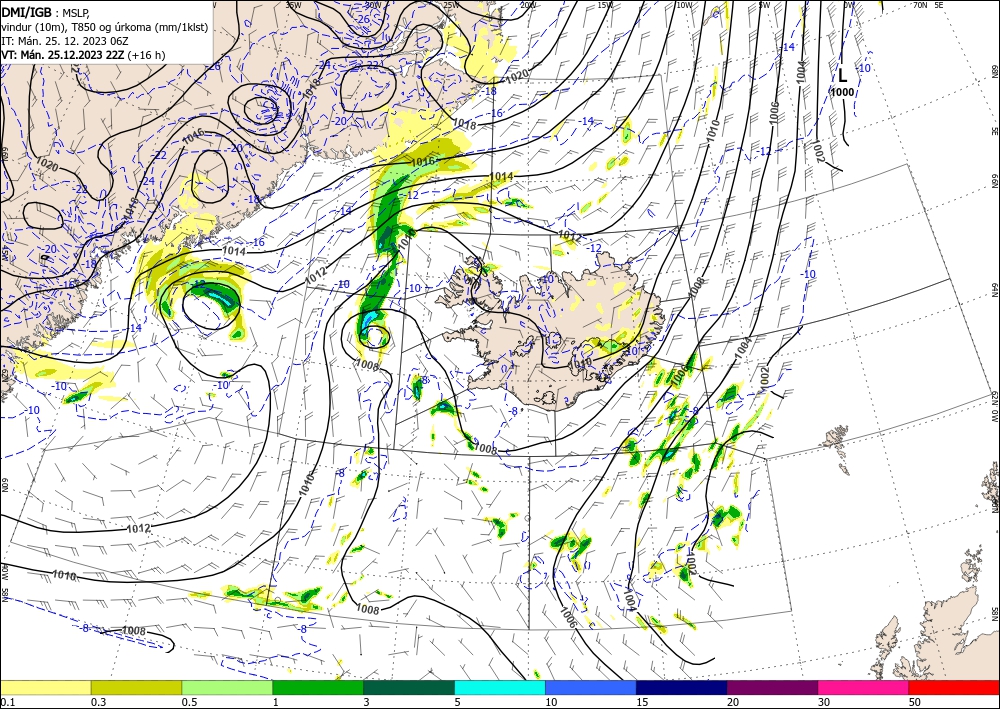The width and height of the screenshot is (1000, 709).
Task: Click the cyan 5–10 legend segment
Action: (500, 687)
